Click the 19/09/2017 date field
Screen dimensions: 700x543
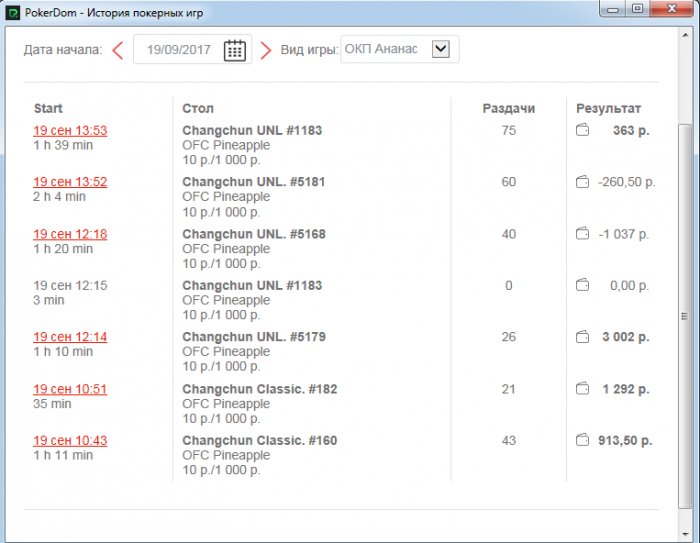tap(192, 49)
